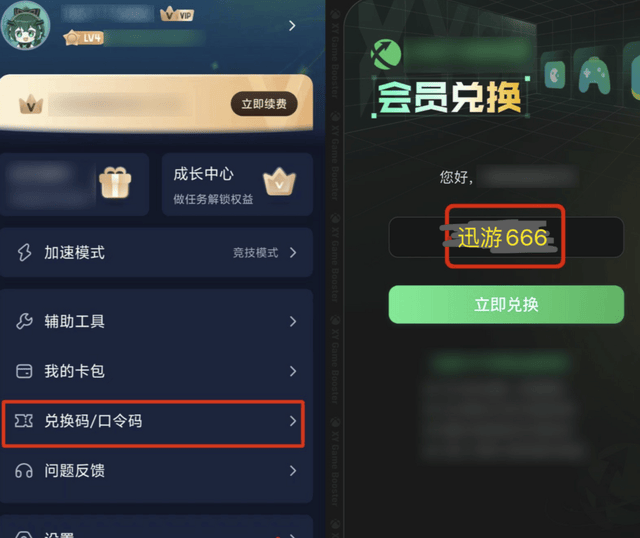
Task: Open the 问题反馈 menu entry
Action: 156,471
